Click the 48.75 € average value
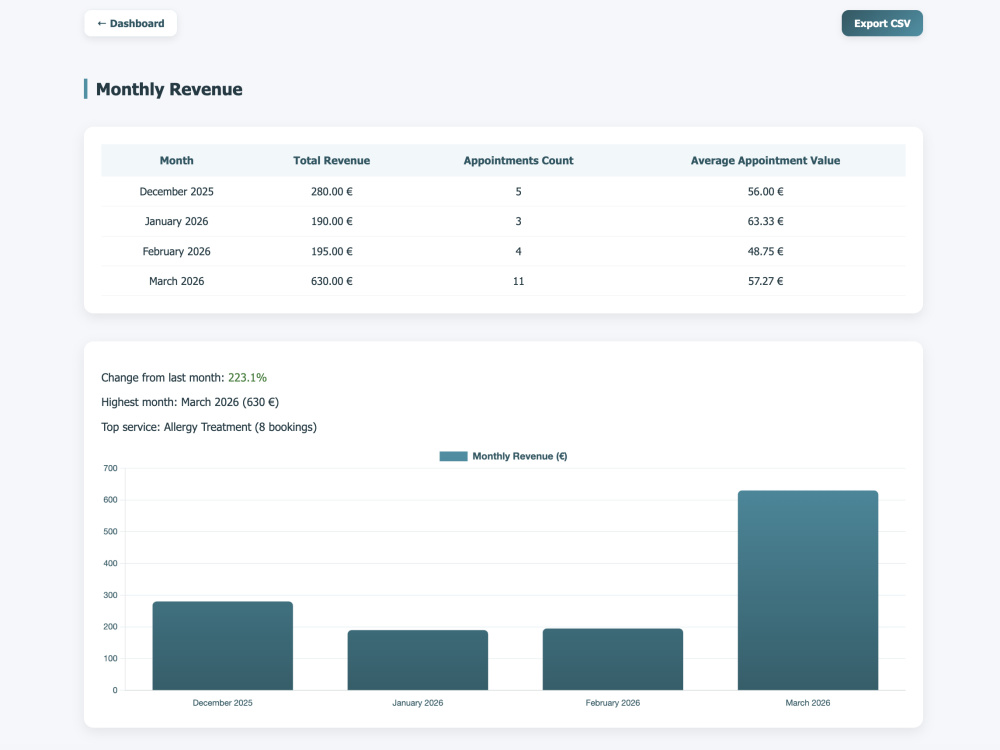The height and width of the screenshot is (750, 1000). [x=765, y=251]
